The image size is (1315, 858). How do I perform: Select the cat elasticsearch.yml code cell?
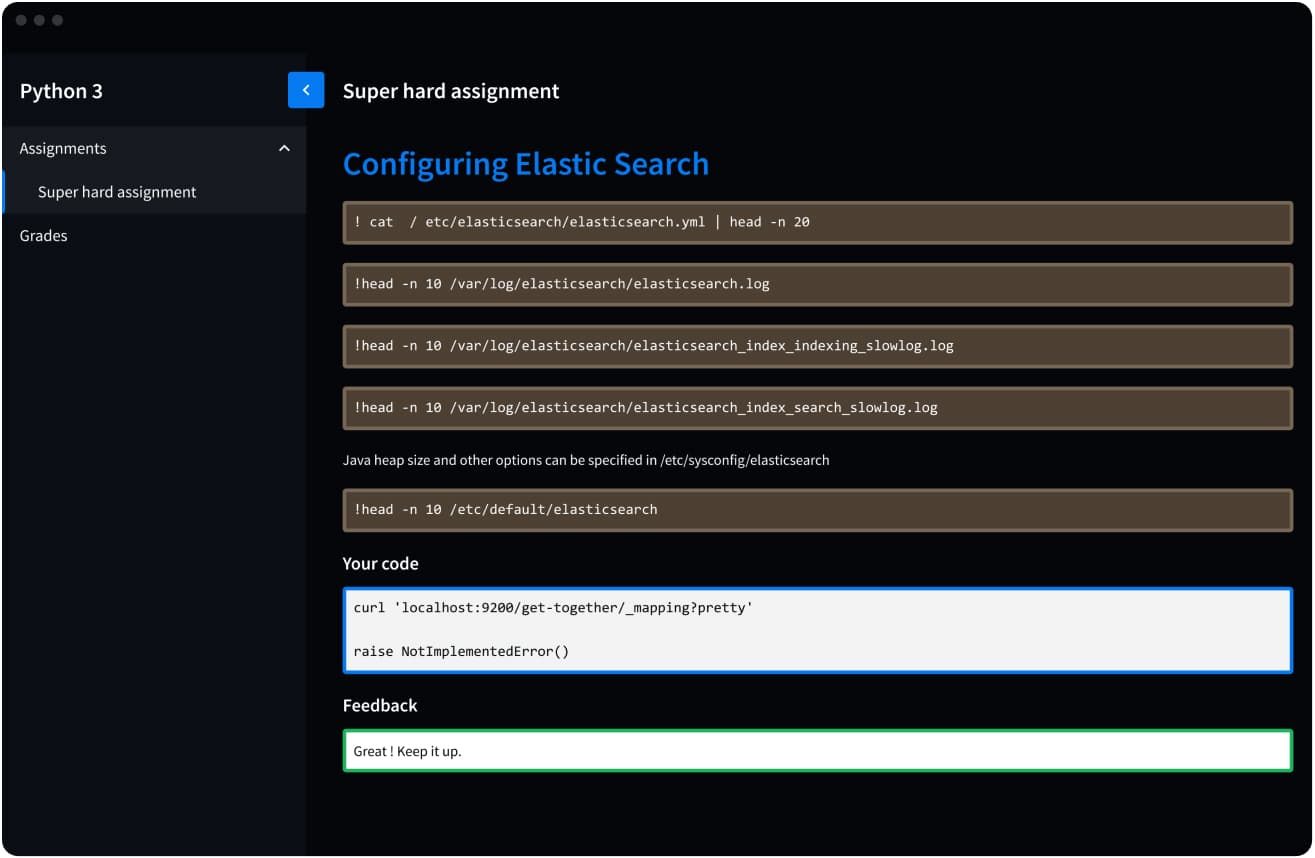click(x=816, y=222)
